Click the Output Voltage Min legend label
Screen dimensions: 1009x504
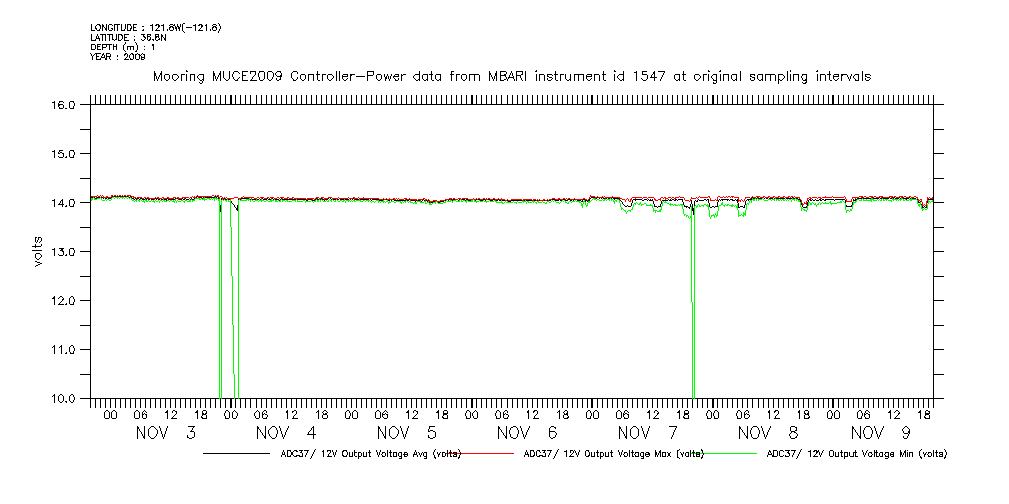click(x=855, y=454)
